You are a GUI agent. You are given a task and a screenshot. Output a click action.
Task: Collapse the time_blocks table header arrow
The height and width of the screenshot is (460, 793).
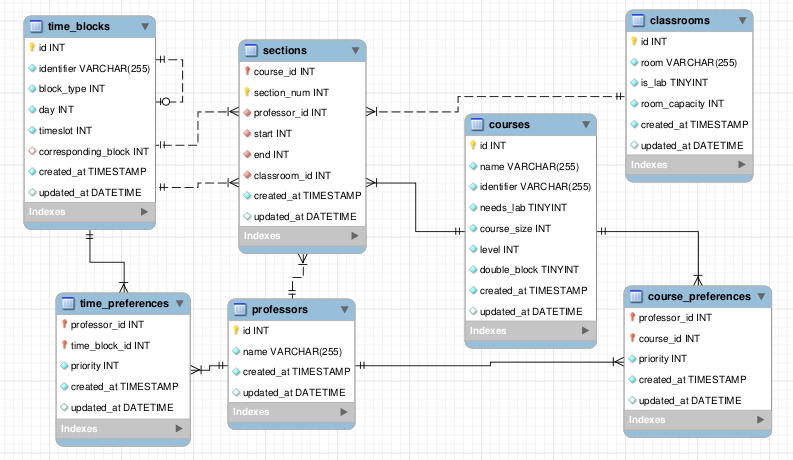click(x=145, y=26)
